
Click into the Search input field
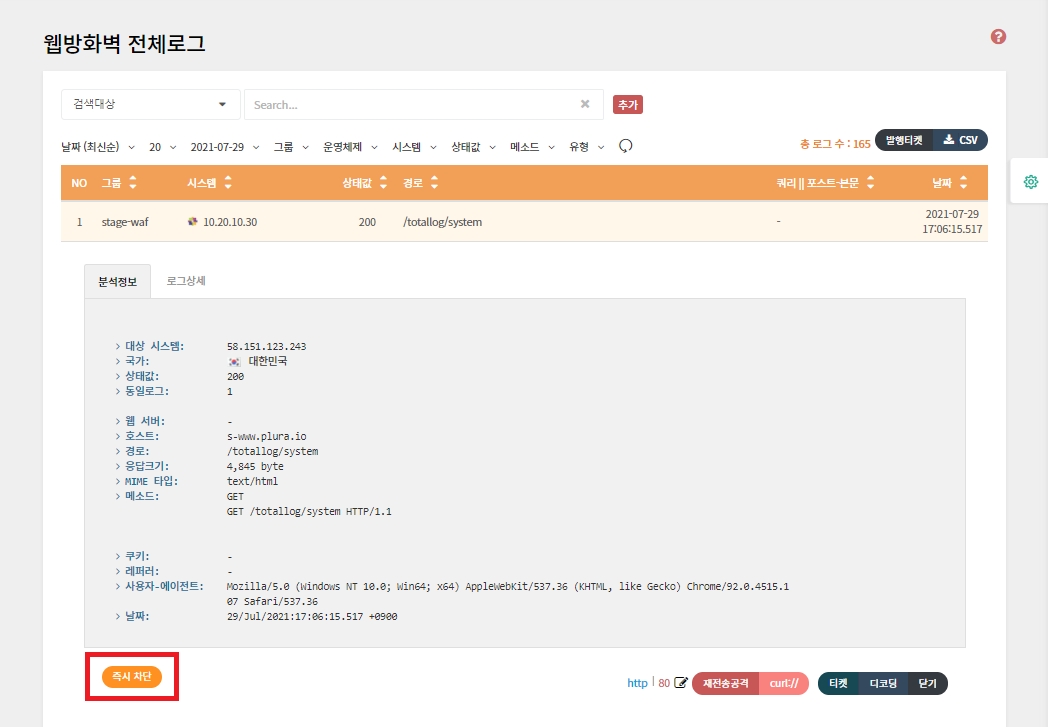click(x=410, y=104)
